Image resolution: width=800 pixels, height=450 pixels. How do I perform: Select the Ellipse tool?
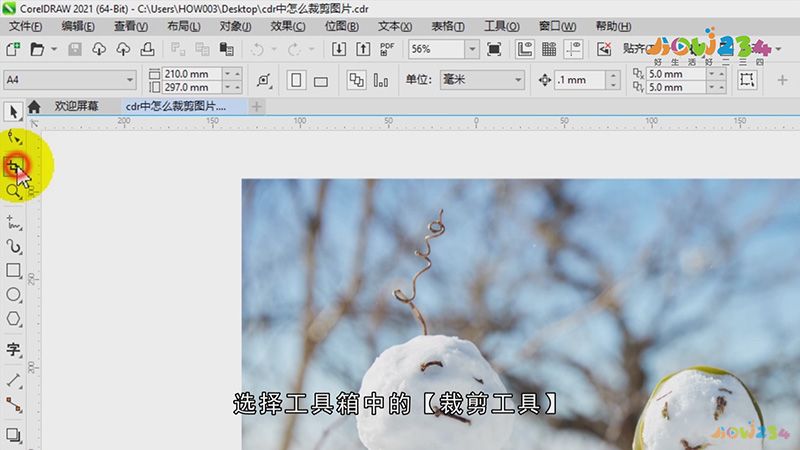[x=13, y=294]
